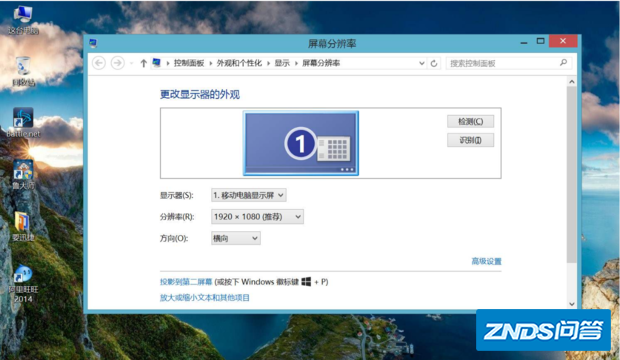This screenshot has height=360, width=620.
Task: Click the 识别(I) identify button
Action: [471, 140]
